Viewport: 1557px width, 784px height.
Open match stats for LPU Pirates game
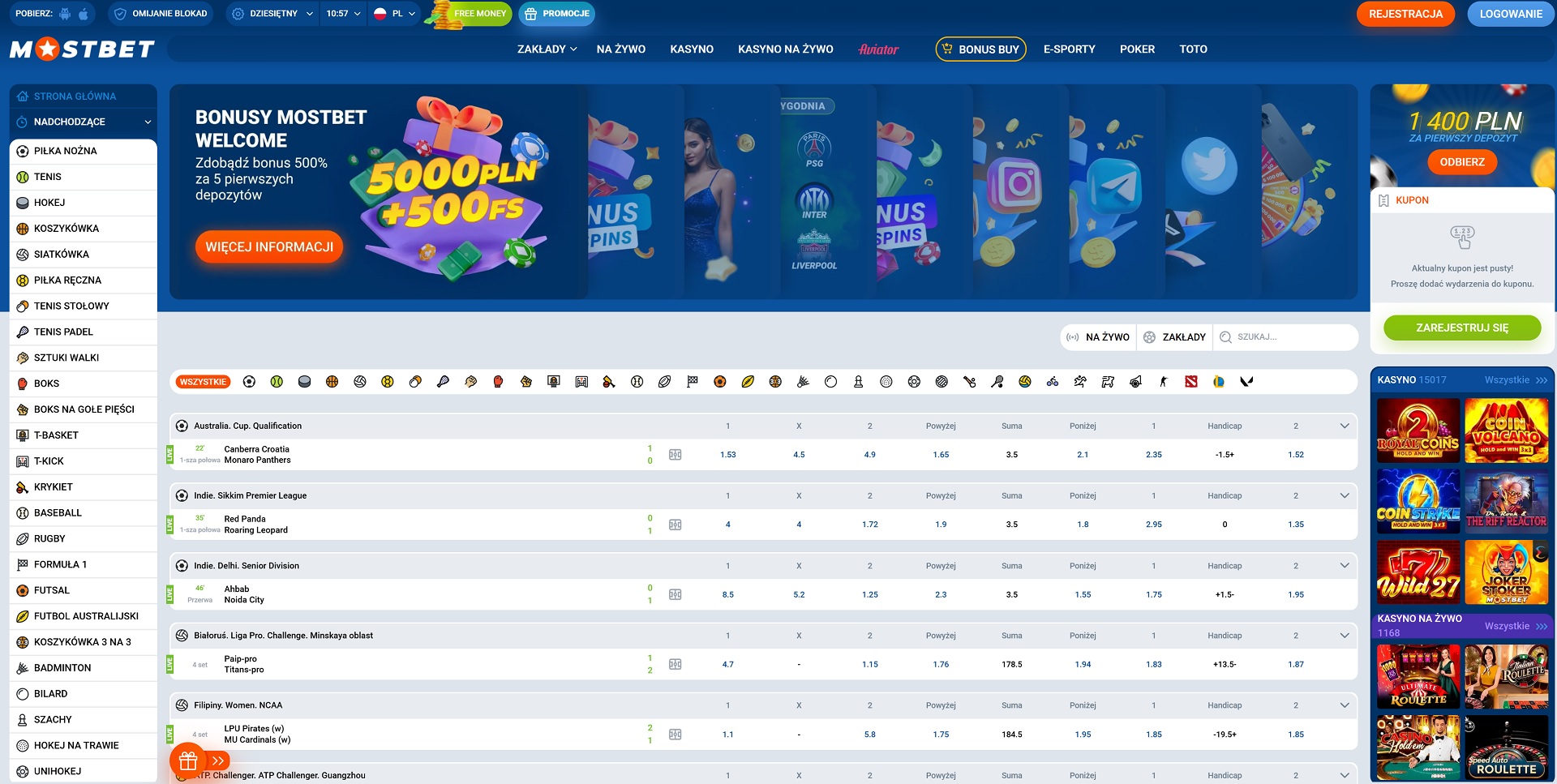[675, 735]
